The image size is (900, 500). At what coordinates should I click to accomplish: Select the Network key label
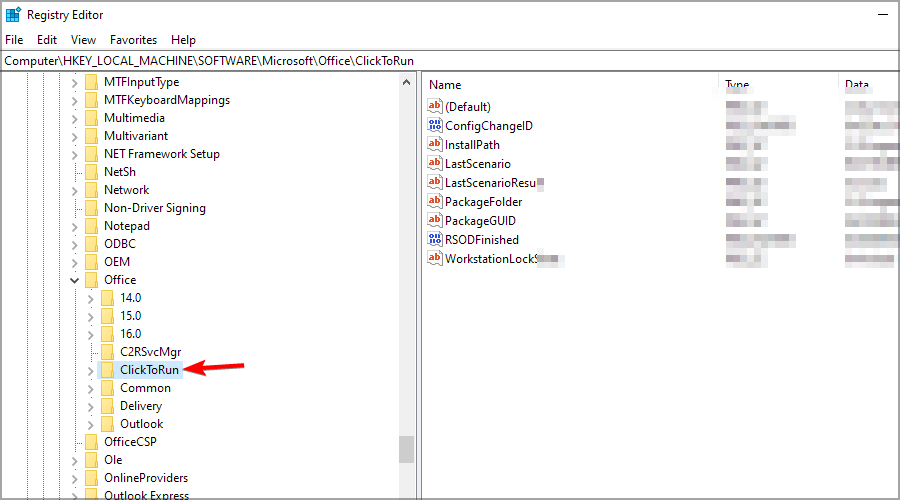pyautogui.click(x=126, y=190)
